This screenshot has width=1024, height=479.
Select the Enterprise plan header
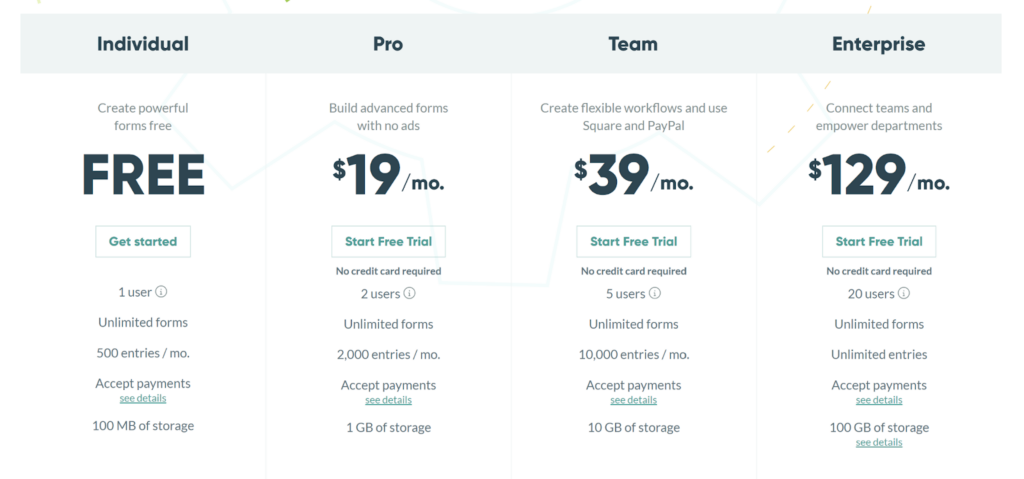(x=879, y=44)
